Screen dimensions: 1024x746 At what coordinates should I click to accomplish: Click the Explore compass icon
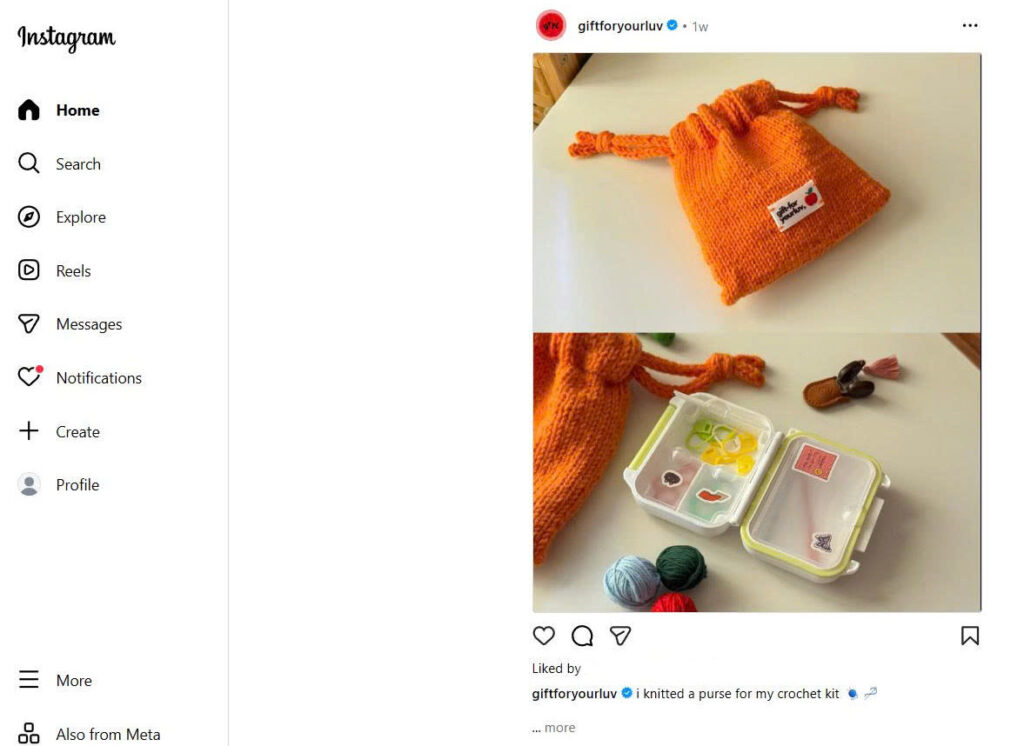[30, 217]
